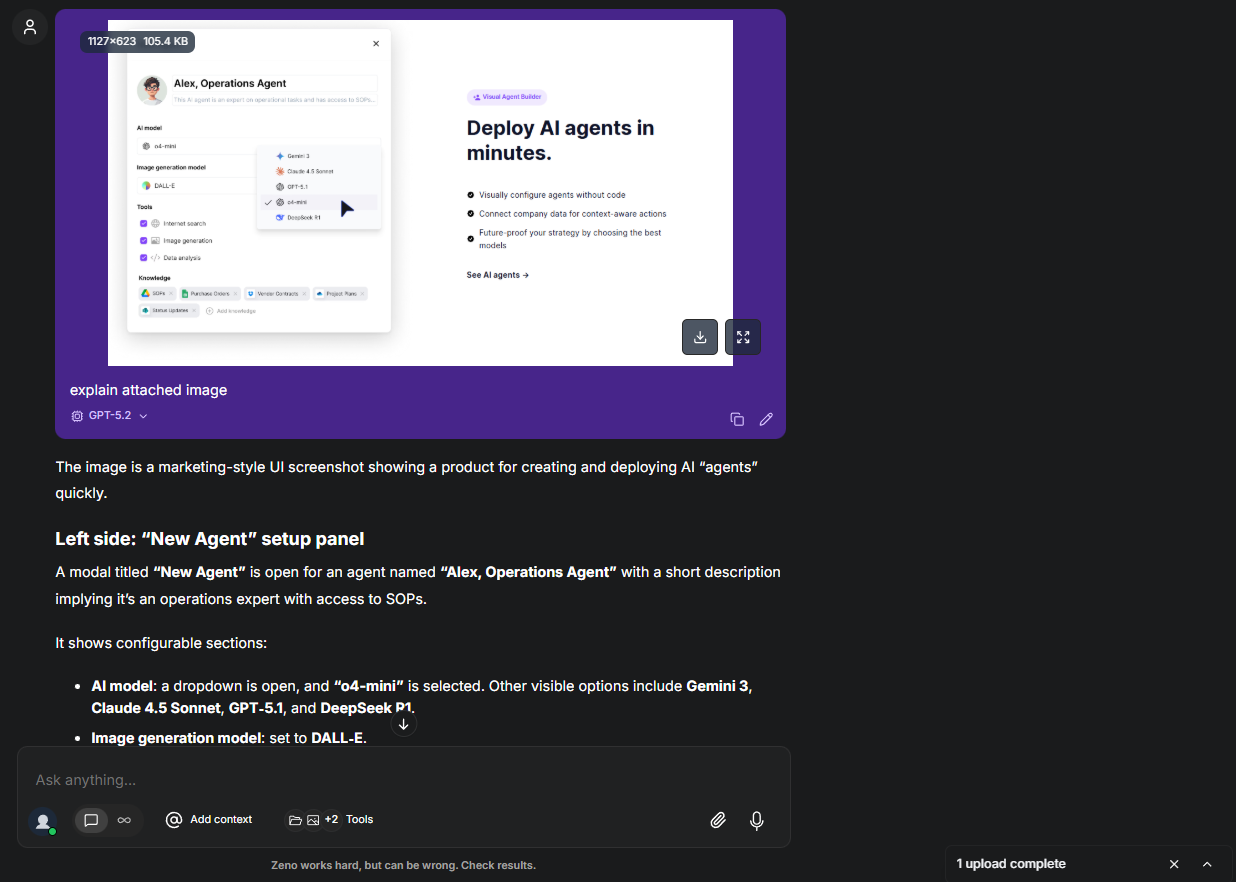Open the GPT-5.2 model dropdown
The width and height of the screenshot is (1236, 882).
click(110, 416)
